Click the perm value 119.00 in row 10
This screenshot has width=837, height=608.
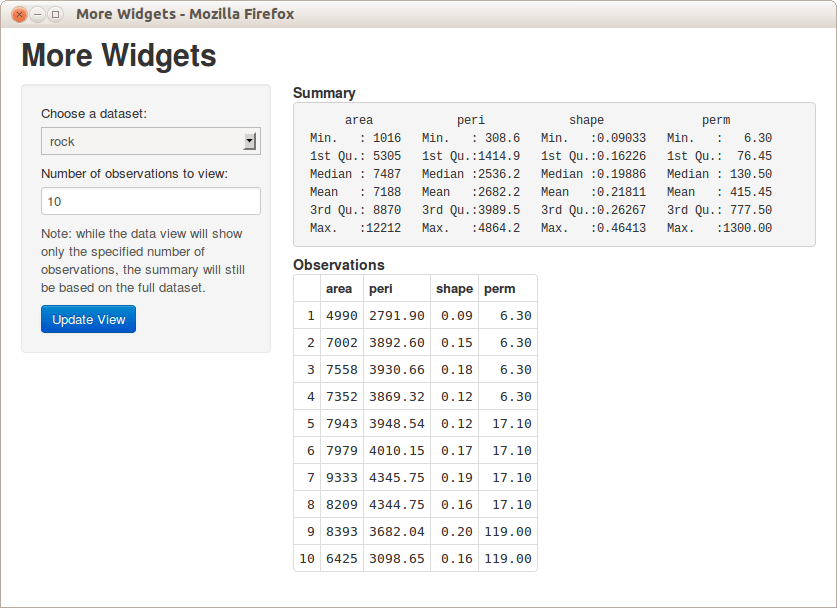(512, 558)
